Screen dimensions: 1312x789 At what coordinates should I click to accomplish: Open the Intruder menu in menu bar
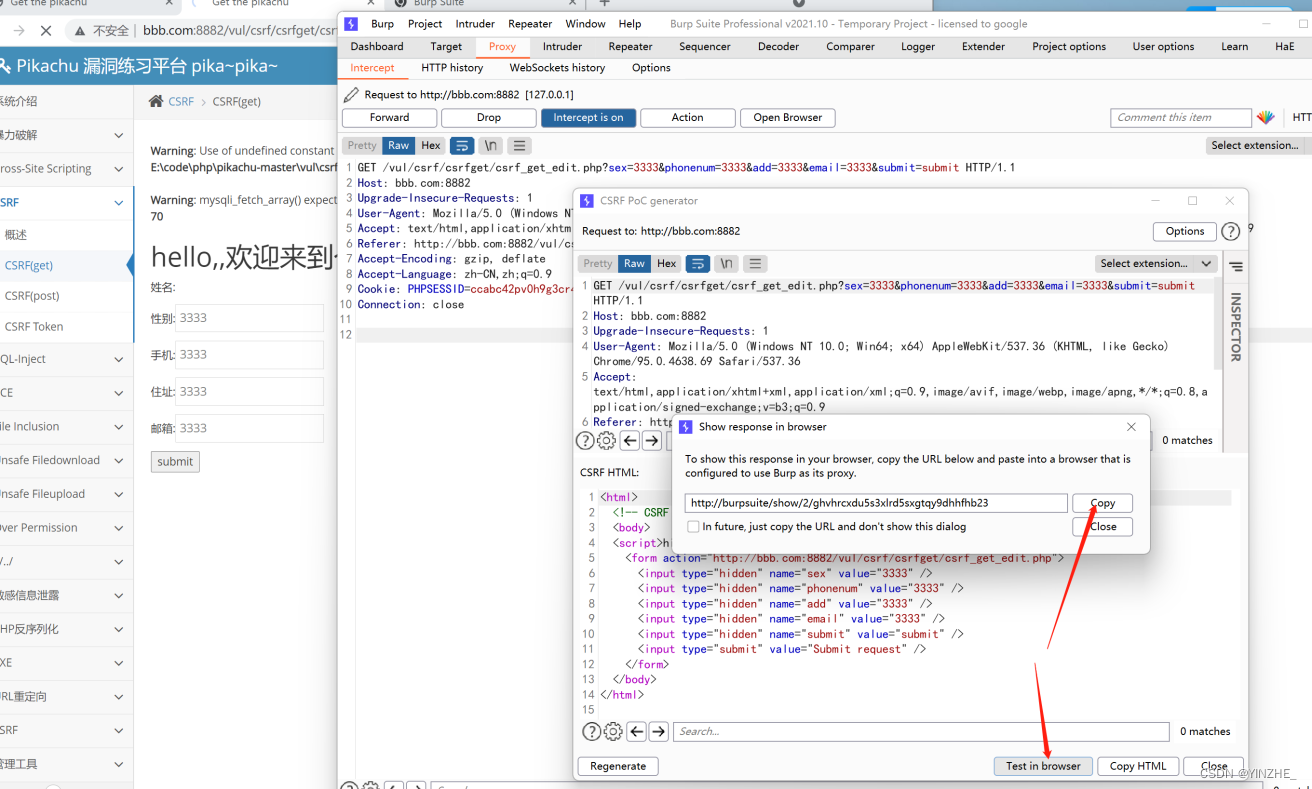tap(475, 24)
